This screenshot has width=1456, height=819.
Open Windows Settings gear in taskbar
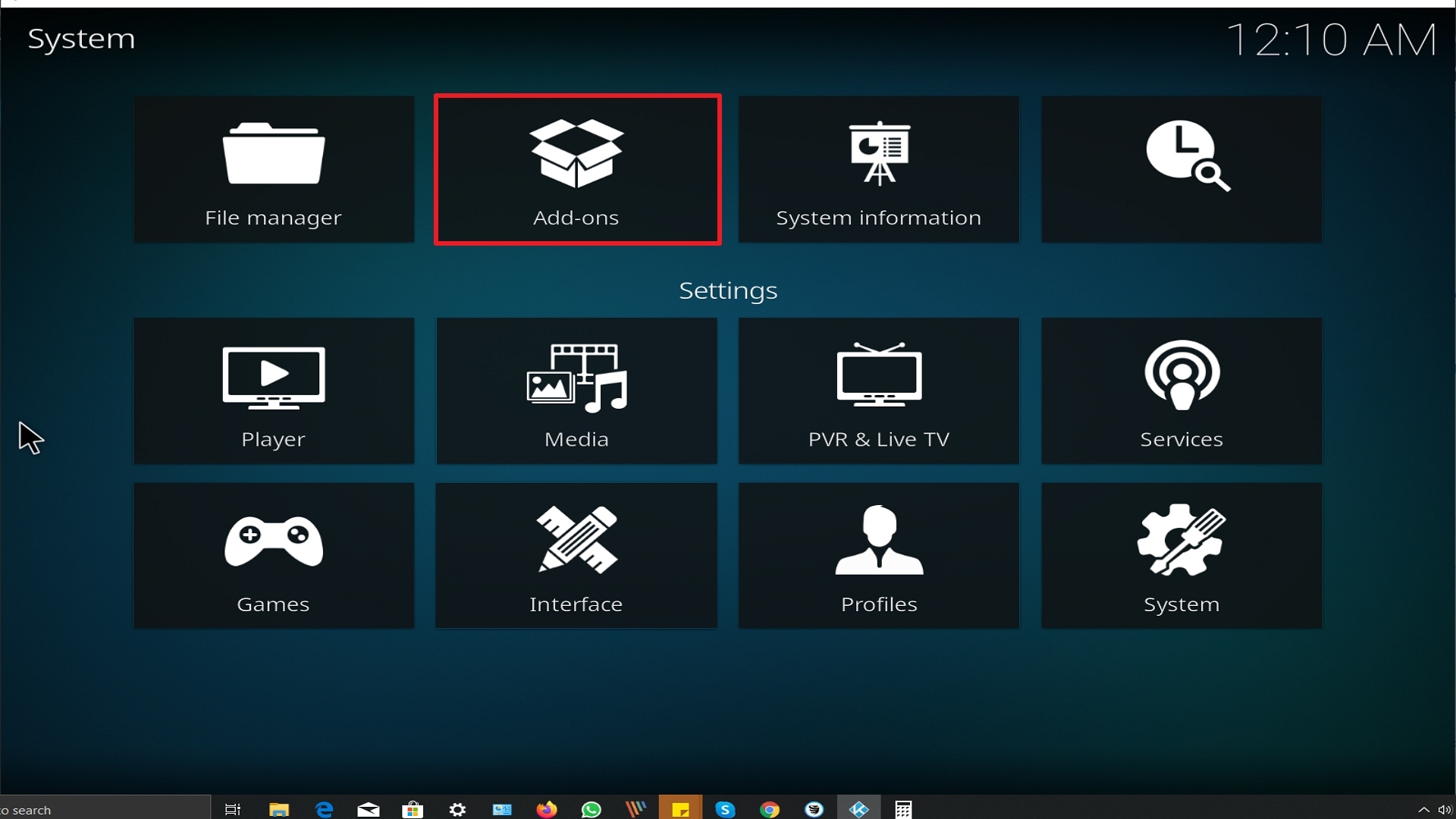(457, 809)
